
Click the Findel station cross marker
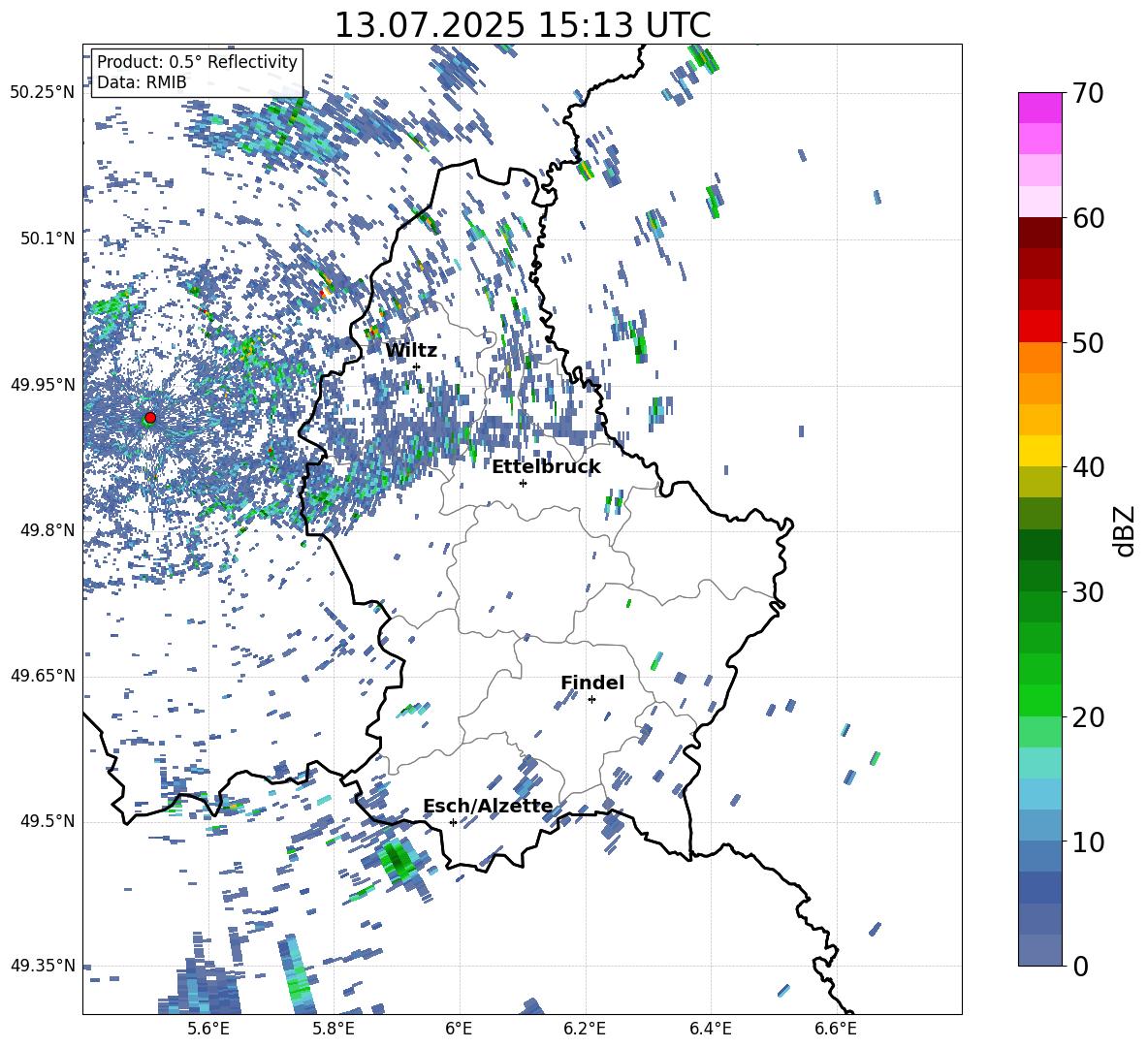[x=591, y=699]
